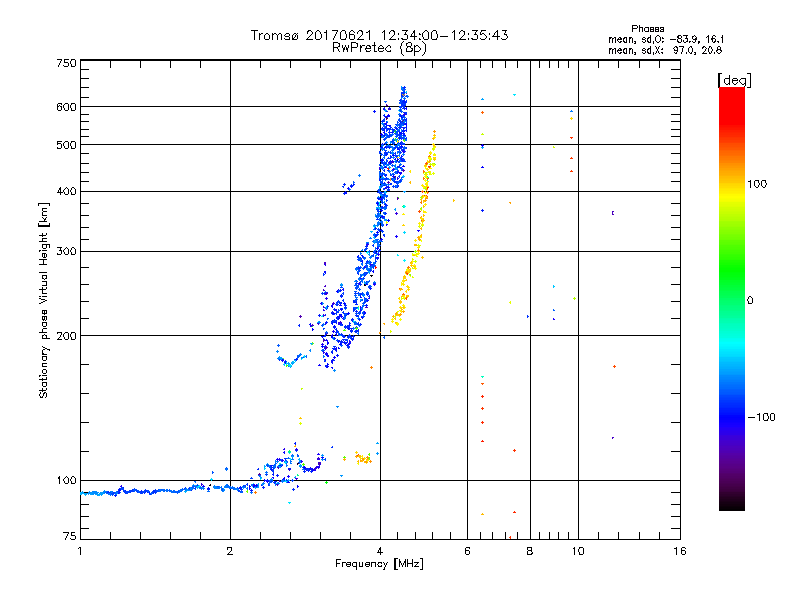Click the y-axis tick label '750'

(x=66, y=63)
